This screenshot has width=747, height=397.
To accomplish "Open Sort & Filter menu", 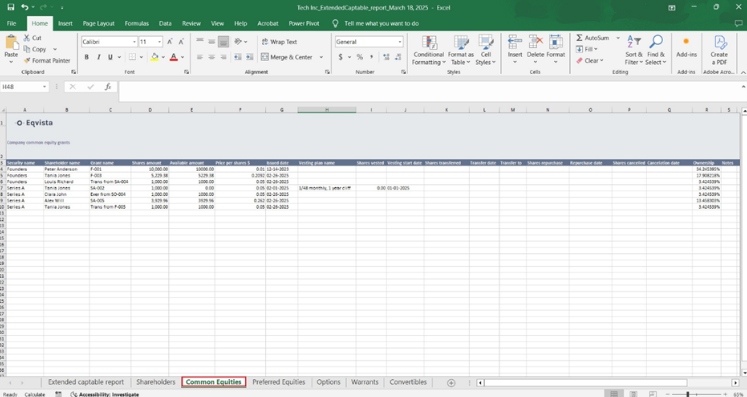I will [634, 50].
